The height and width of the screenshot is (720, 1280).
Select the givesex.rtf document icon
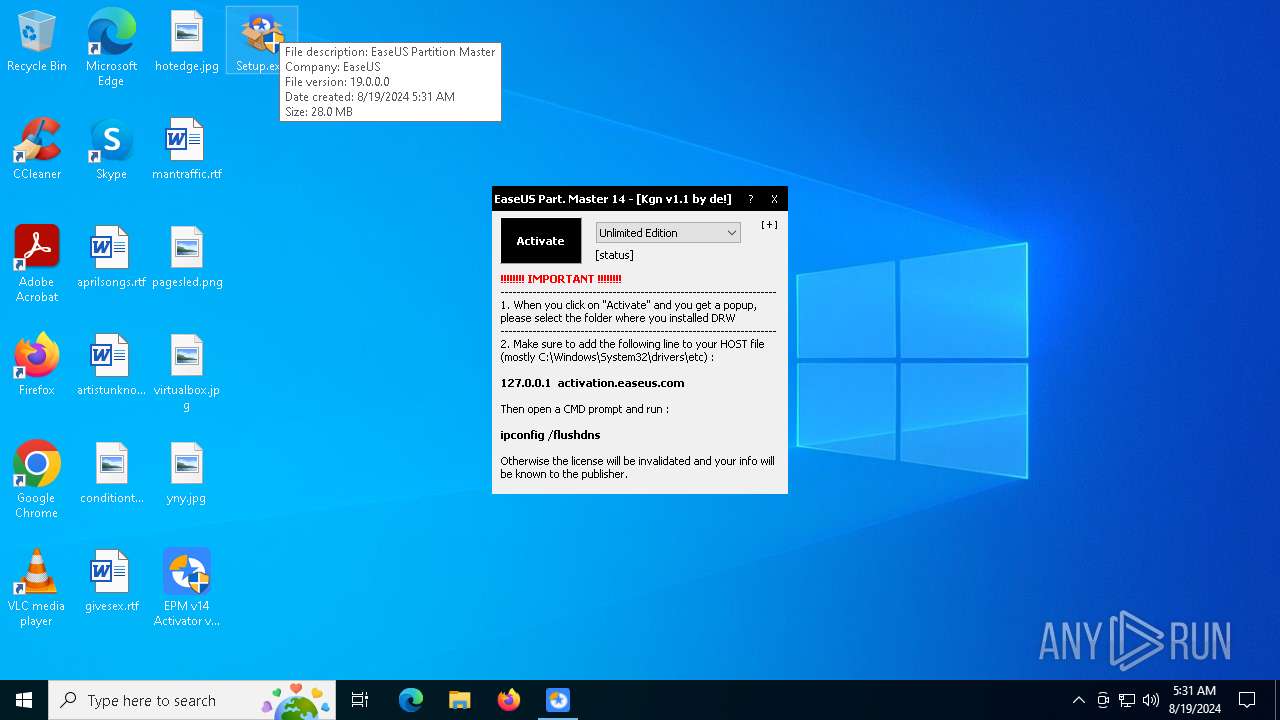(x=111, y=582)
